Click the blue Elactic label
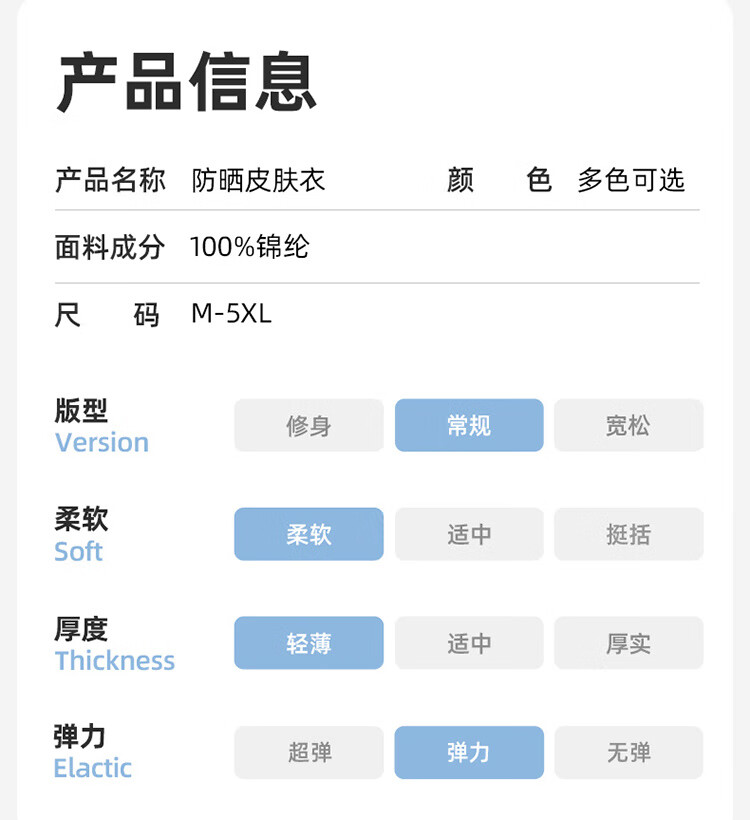The image size is (750, 820). point(93,768)
